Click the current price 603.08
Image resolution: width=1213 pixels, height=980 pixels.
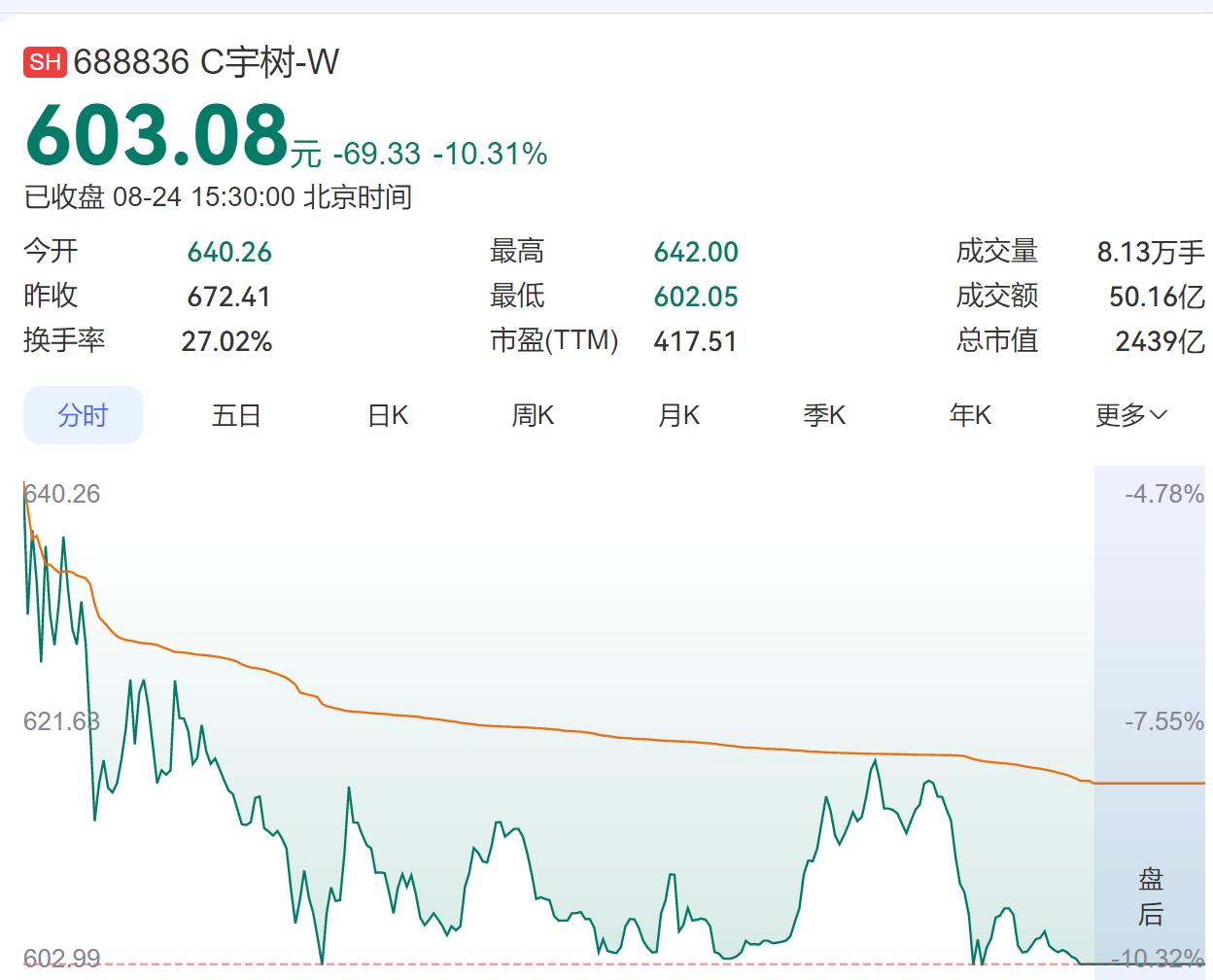click(157, 134)
